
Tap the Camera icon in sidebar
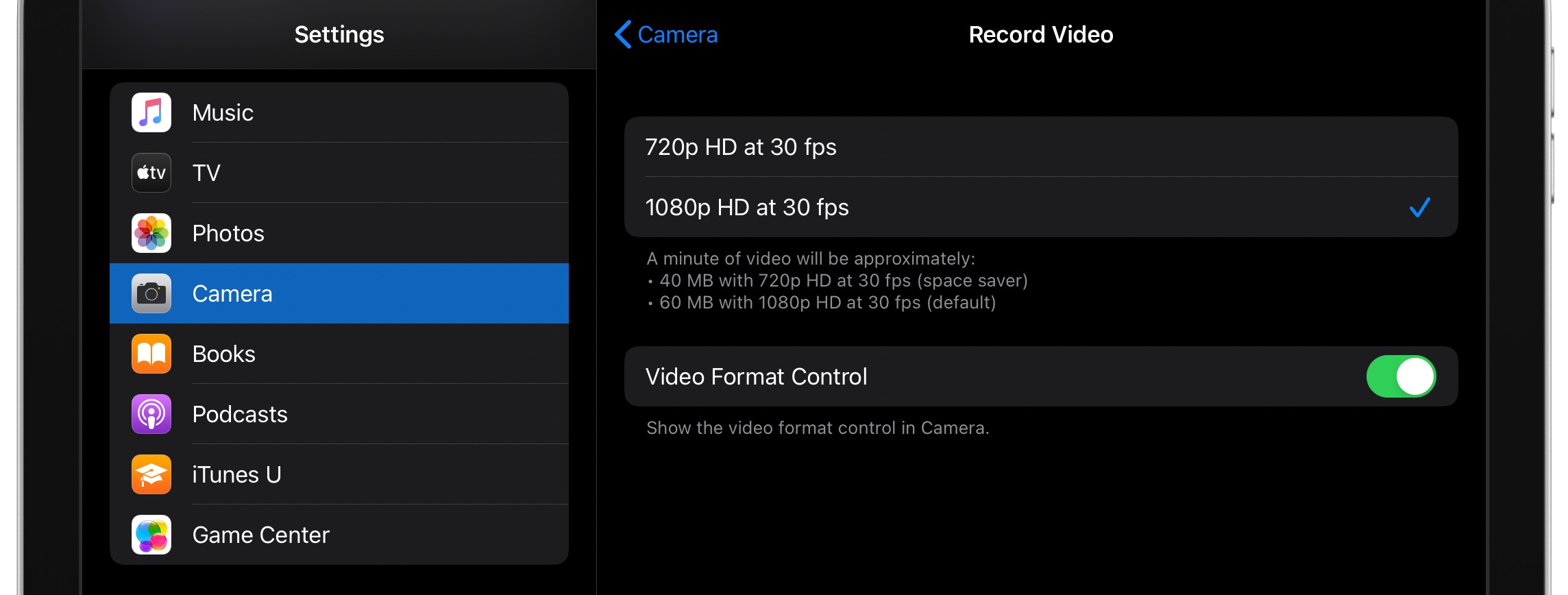point(151,293)
